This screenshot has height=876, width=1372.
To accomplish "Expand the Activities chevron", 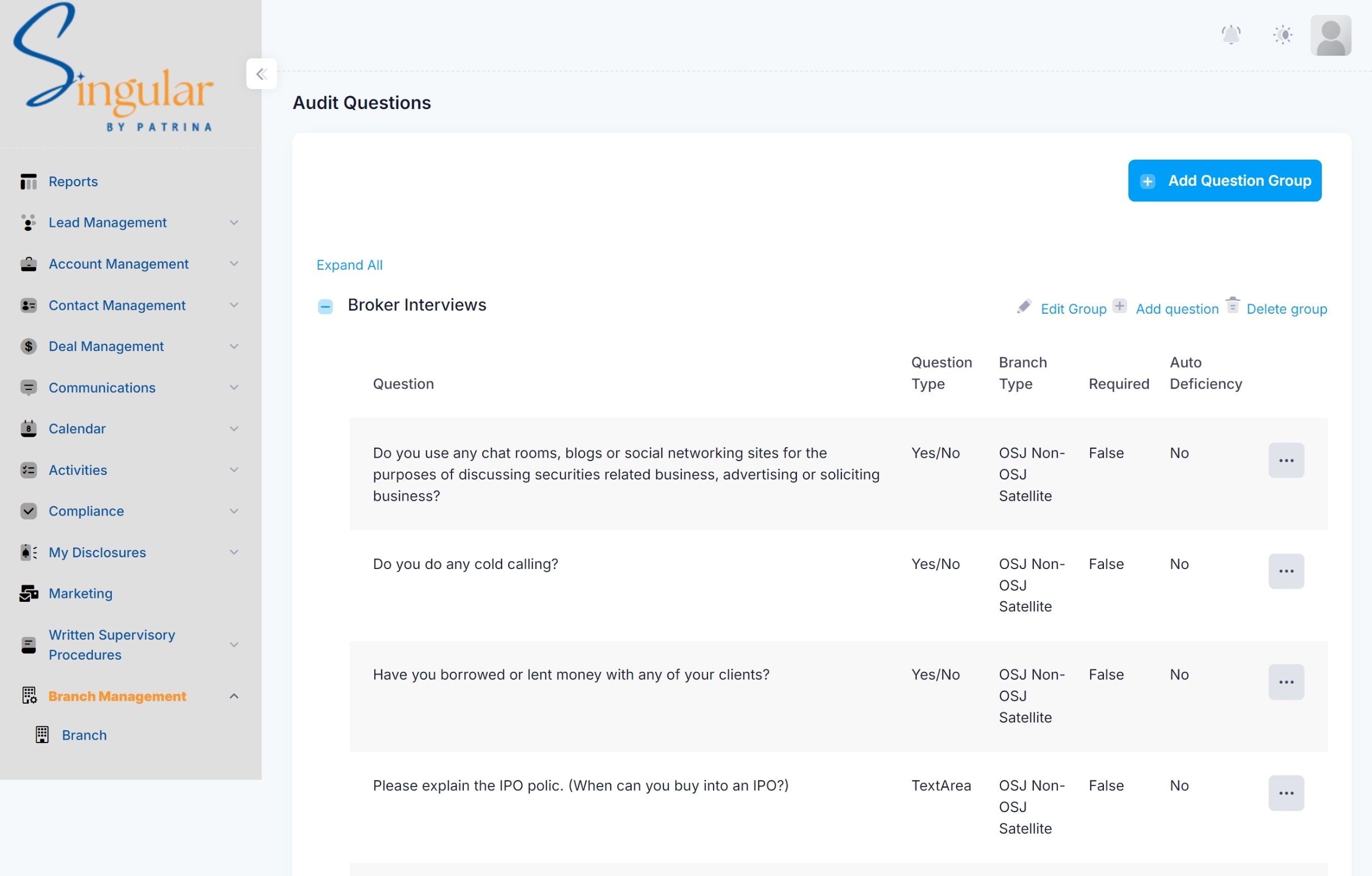I will tap(234, 470).
